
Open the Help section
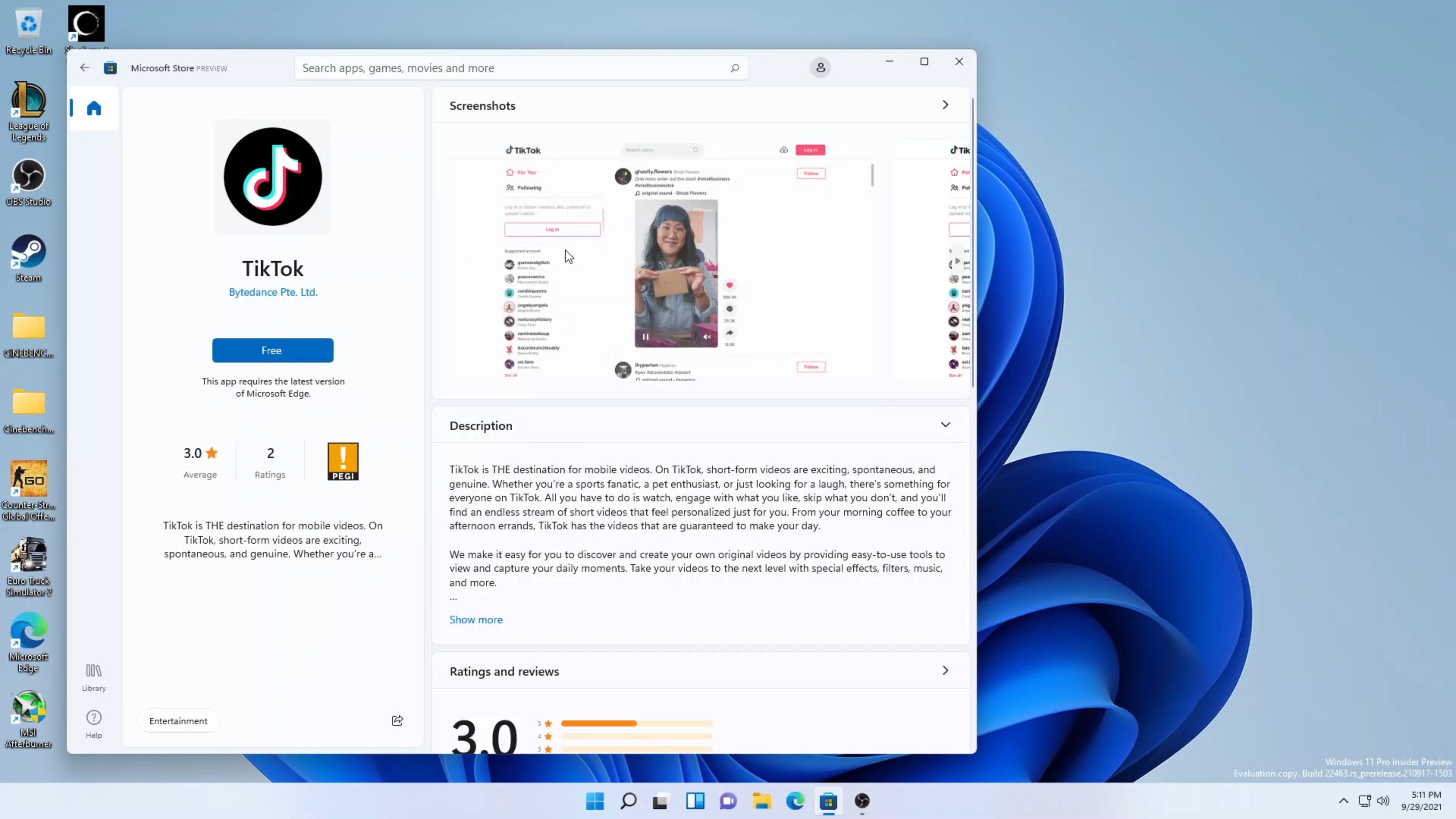point(94,724)
